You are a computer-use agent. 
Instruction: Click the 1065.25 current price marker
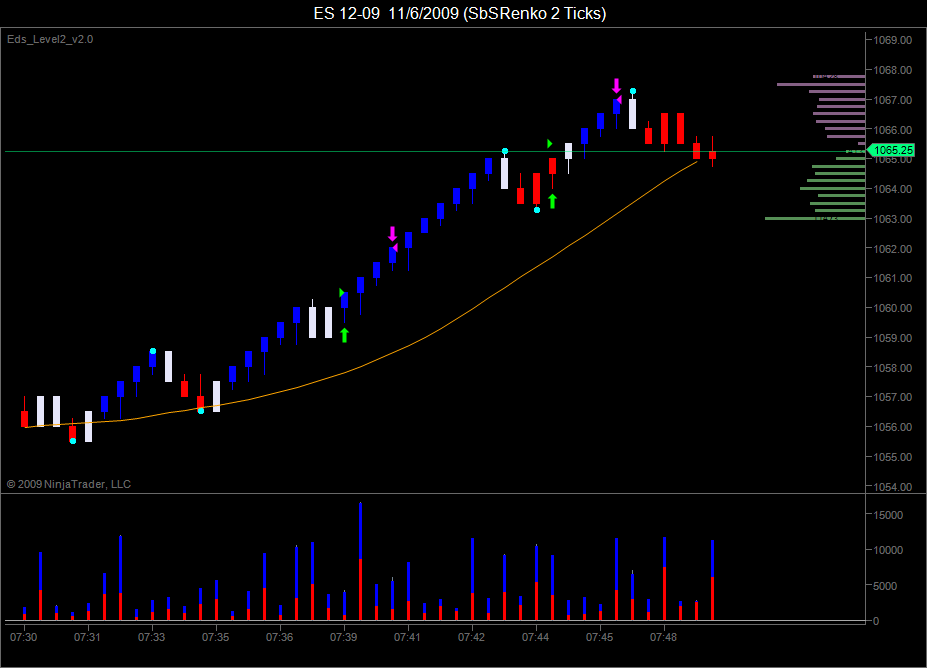tap(891, 151)
